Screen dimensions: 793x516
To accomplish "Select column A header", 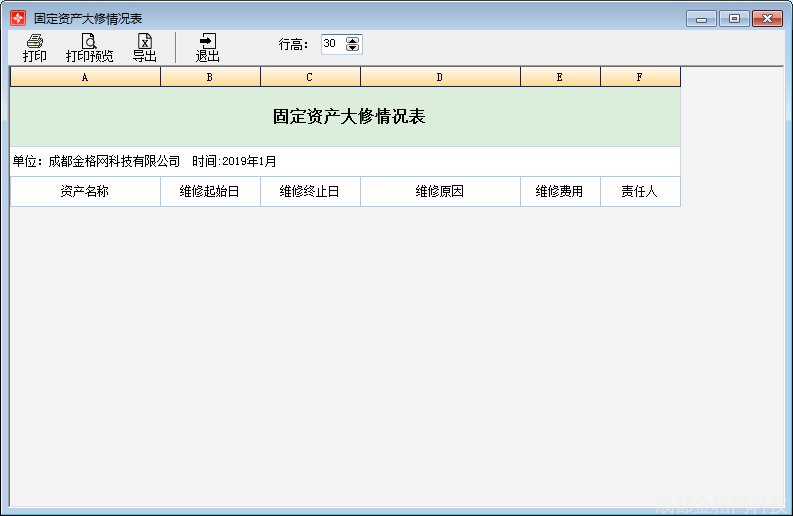I will pos(85,77).
